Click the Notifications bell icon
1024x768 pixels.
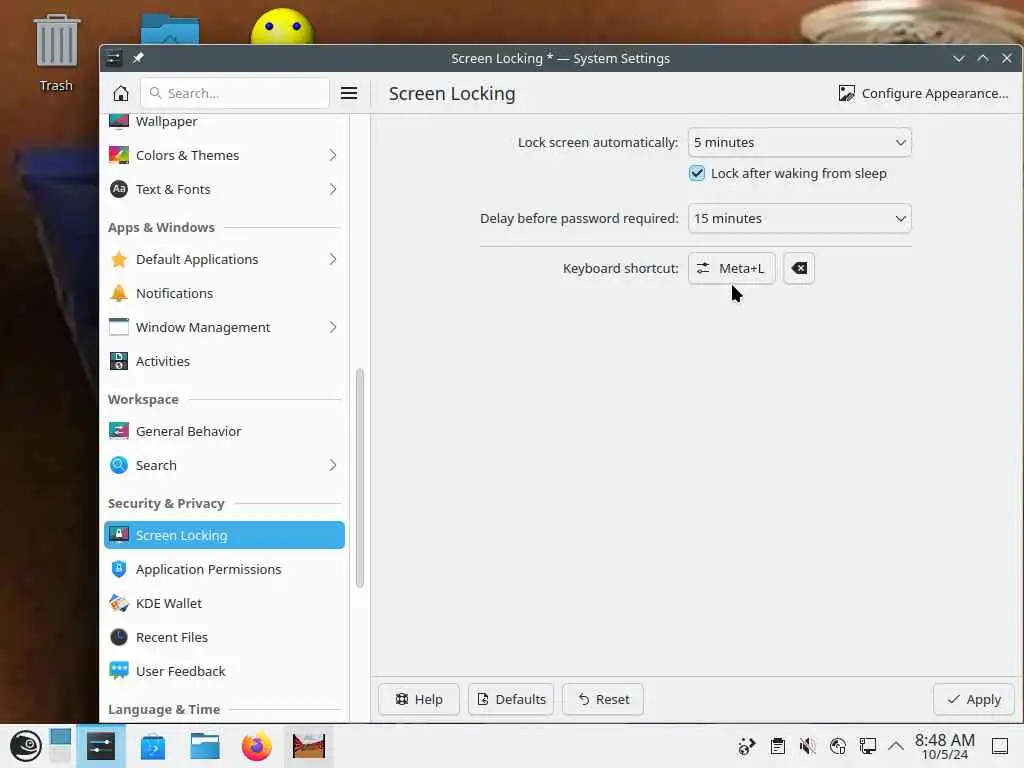pos(119,293)
